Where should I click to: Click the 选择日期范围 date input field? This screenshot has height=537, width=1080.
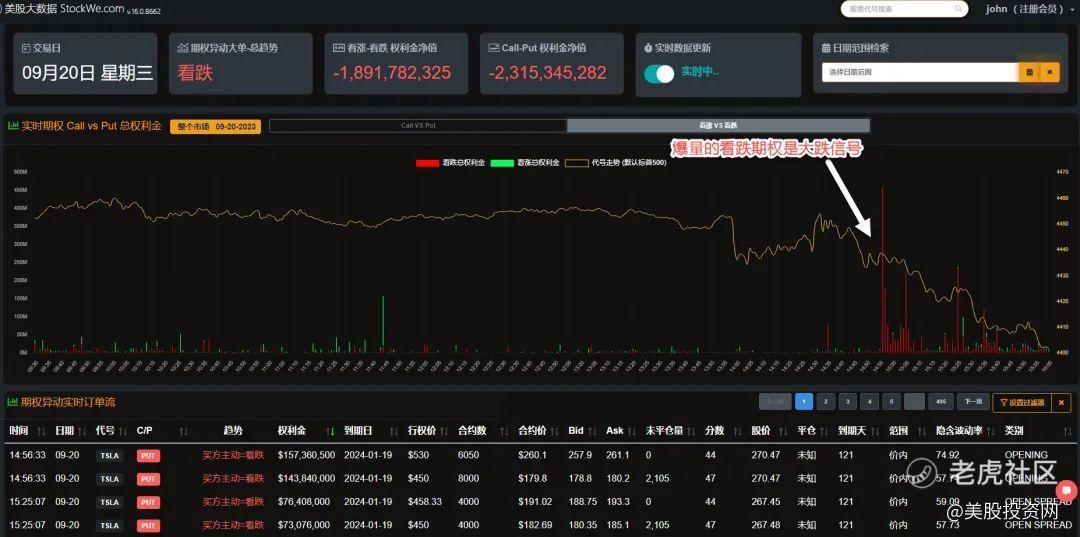click(x=920, y=72)
